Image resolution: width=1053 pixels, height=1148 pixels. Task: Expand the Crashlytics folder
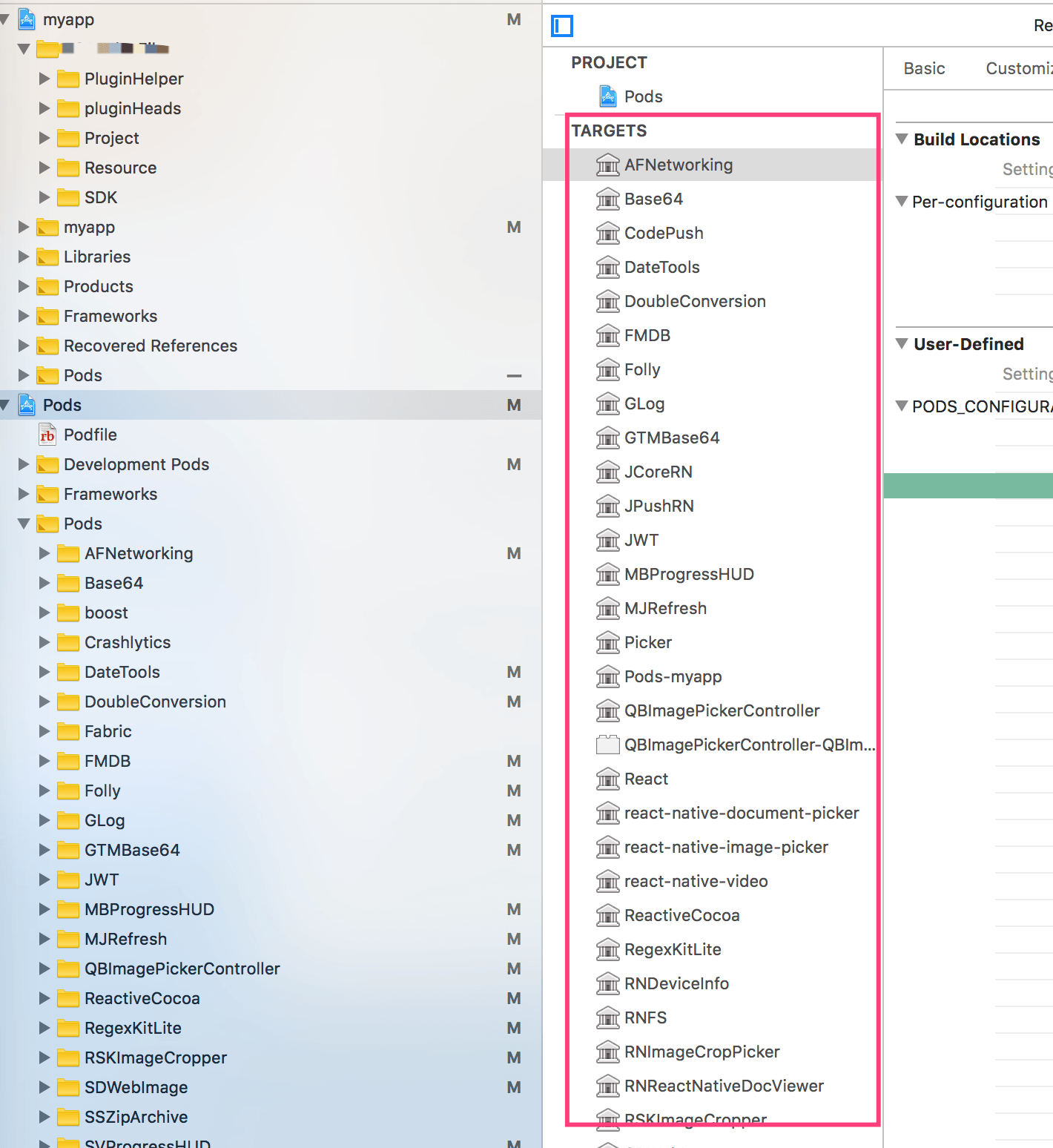pyautogui.click(x=44, y=642)
